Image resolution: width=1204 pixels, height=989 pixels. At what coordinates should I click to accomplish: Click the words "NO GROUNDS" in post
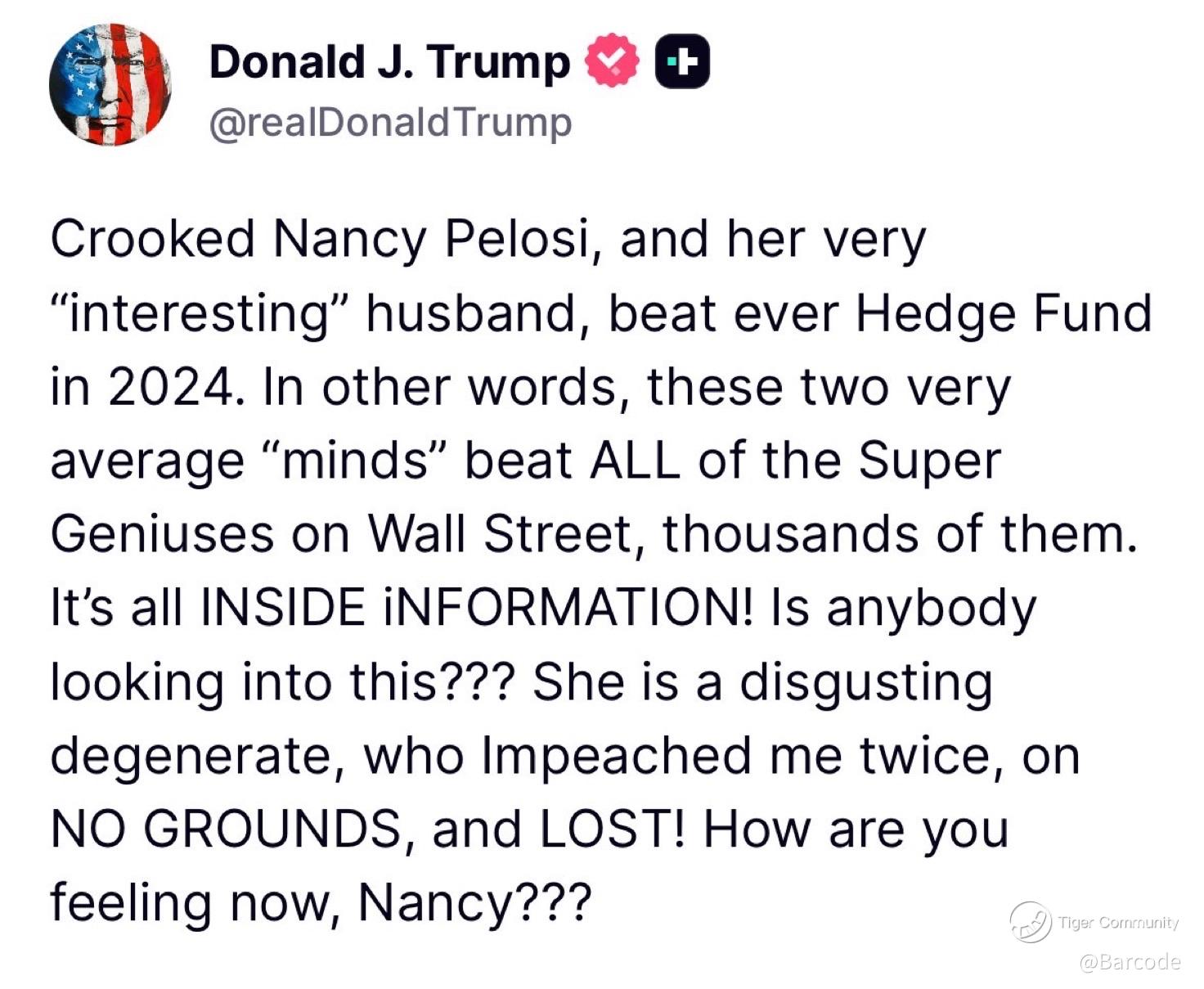226,829
